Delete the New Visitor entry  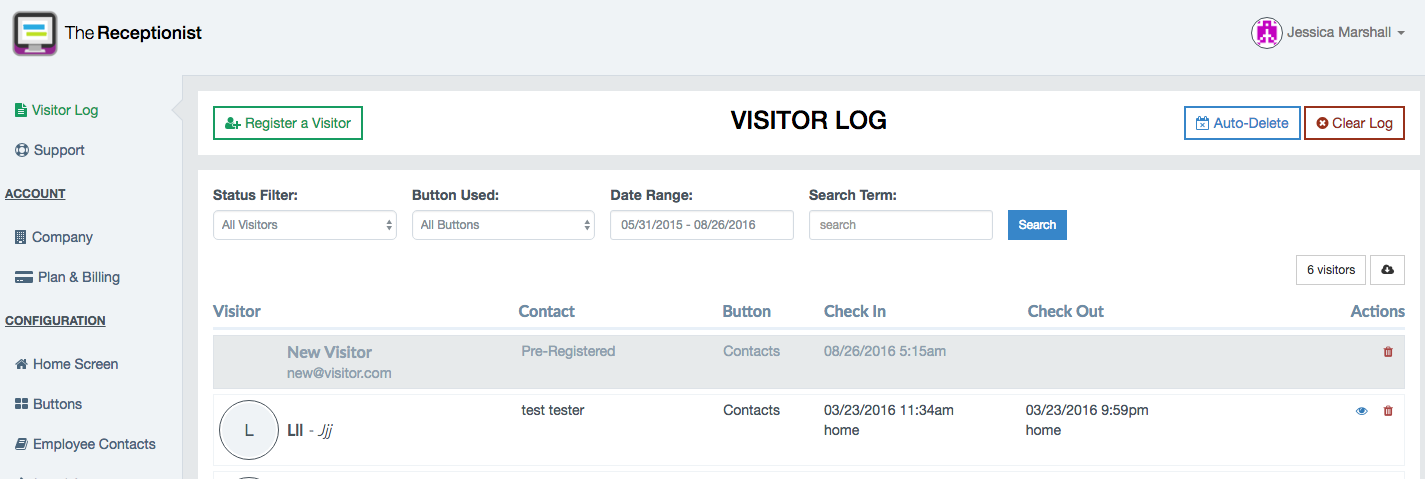(1388, 352)
